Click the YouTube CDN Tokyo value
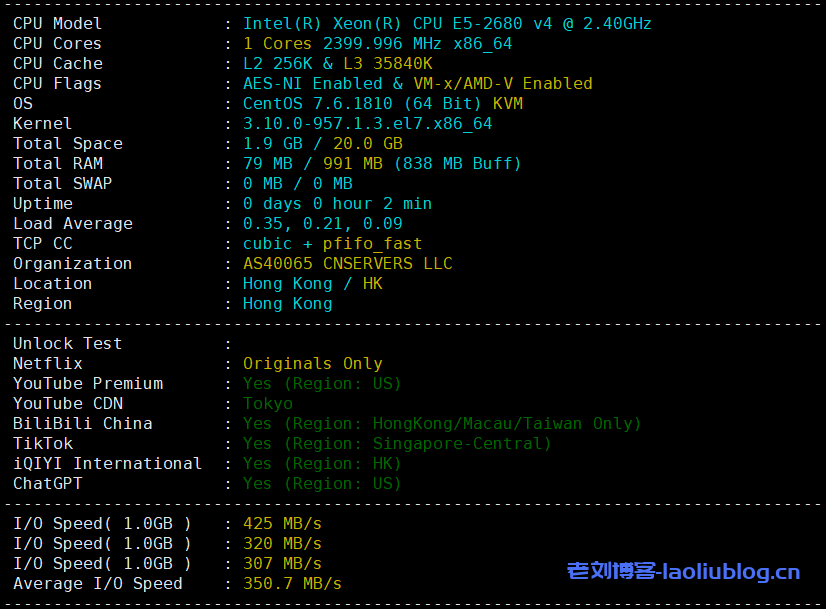Screen dimensions: 826x609 267,403
